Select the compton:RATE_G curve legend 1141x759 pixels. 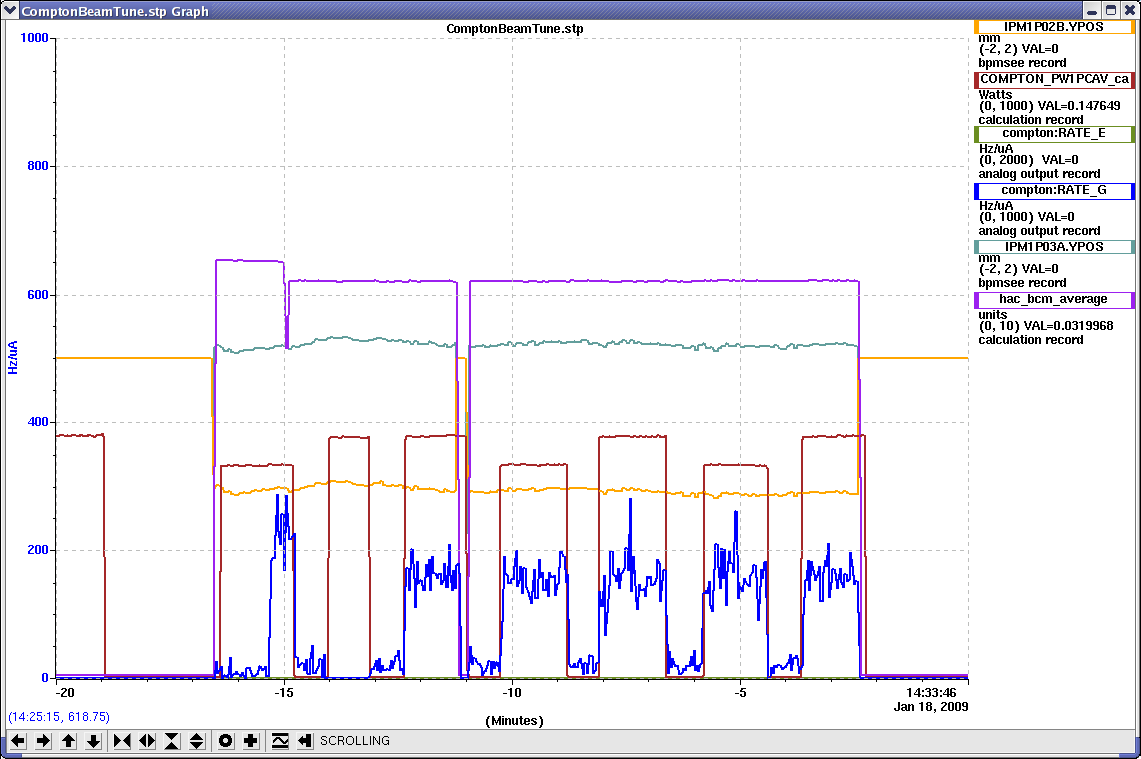point(1054,190)
